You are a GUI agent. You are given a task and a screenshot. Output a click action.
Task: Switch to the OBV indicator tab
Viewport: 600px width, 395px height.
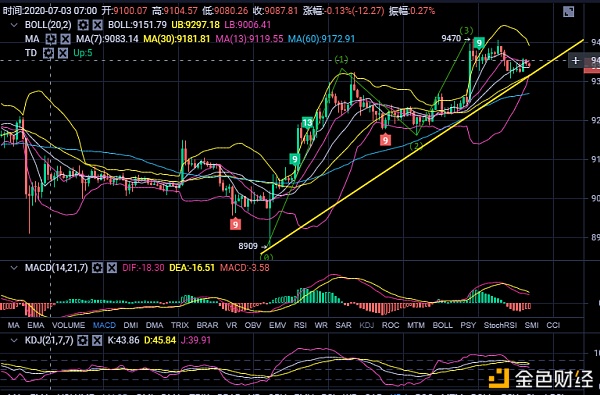(x=253, y=325)
